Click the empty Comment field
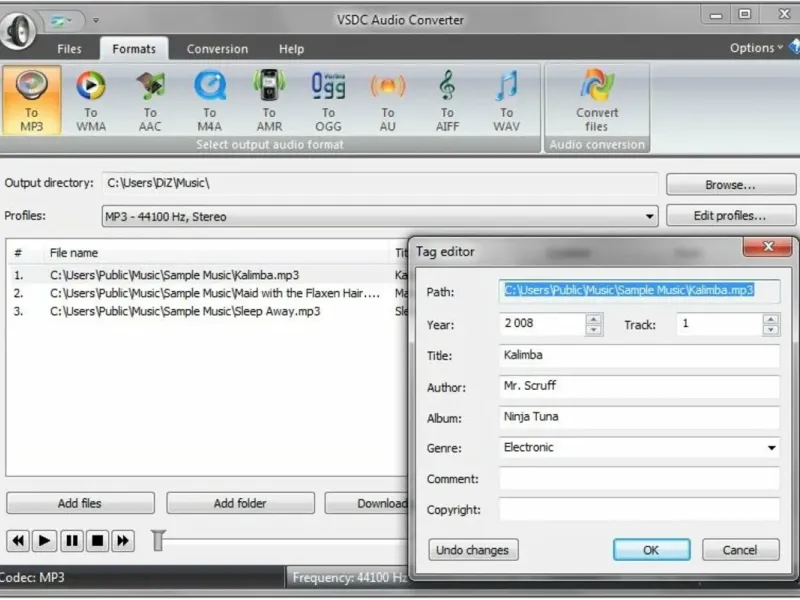 639,479
